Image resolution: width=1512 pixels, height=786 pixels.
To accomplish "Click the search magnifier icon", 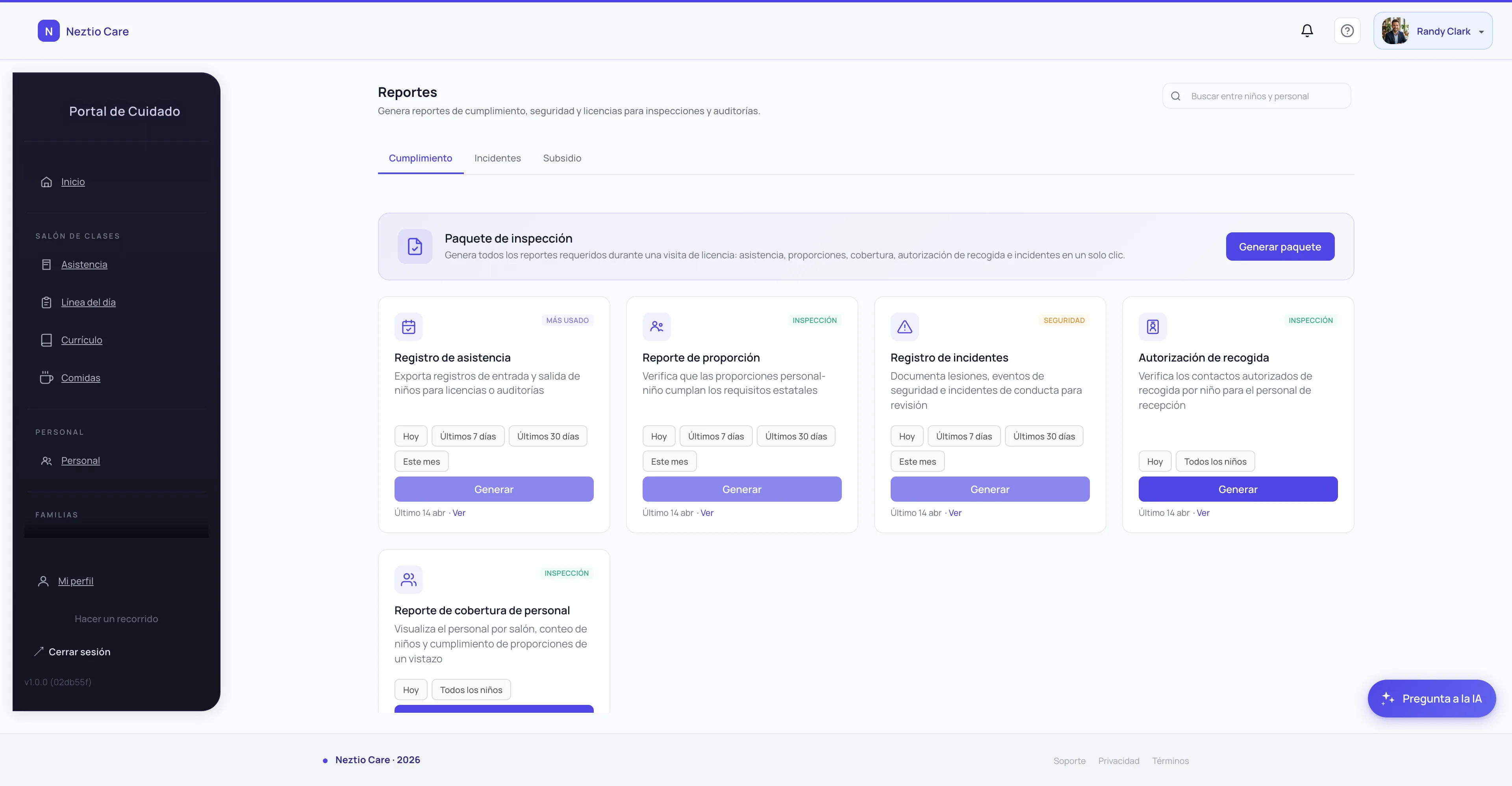I will point(1176,96).
